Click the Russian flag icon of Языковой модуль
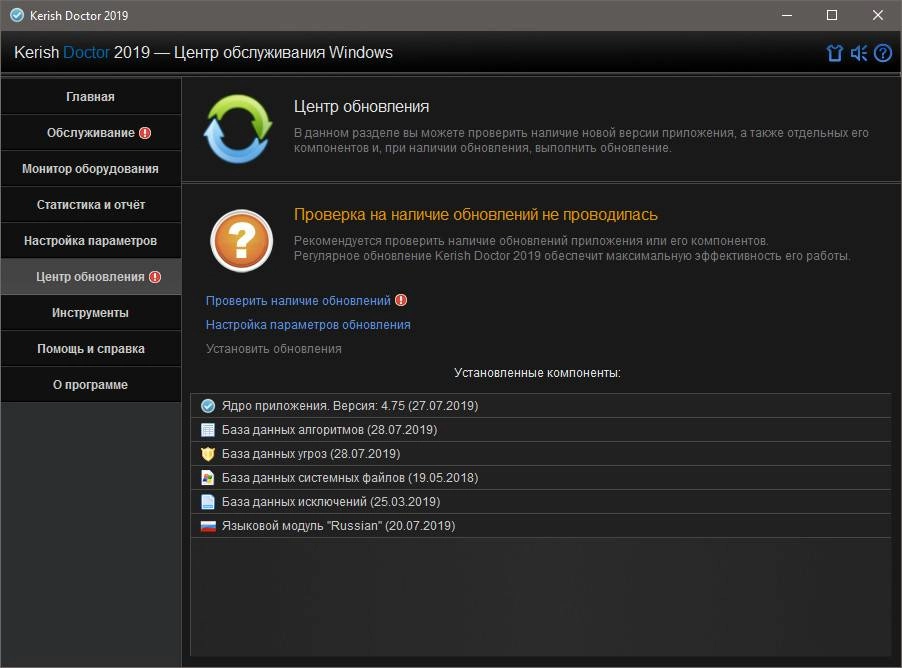 click(208, 526)
